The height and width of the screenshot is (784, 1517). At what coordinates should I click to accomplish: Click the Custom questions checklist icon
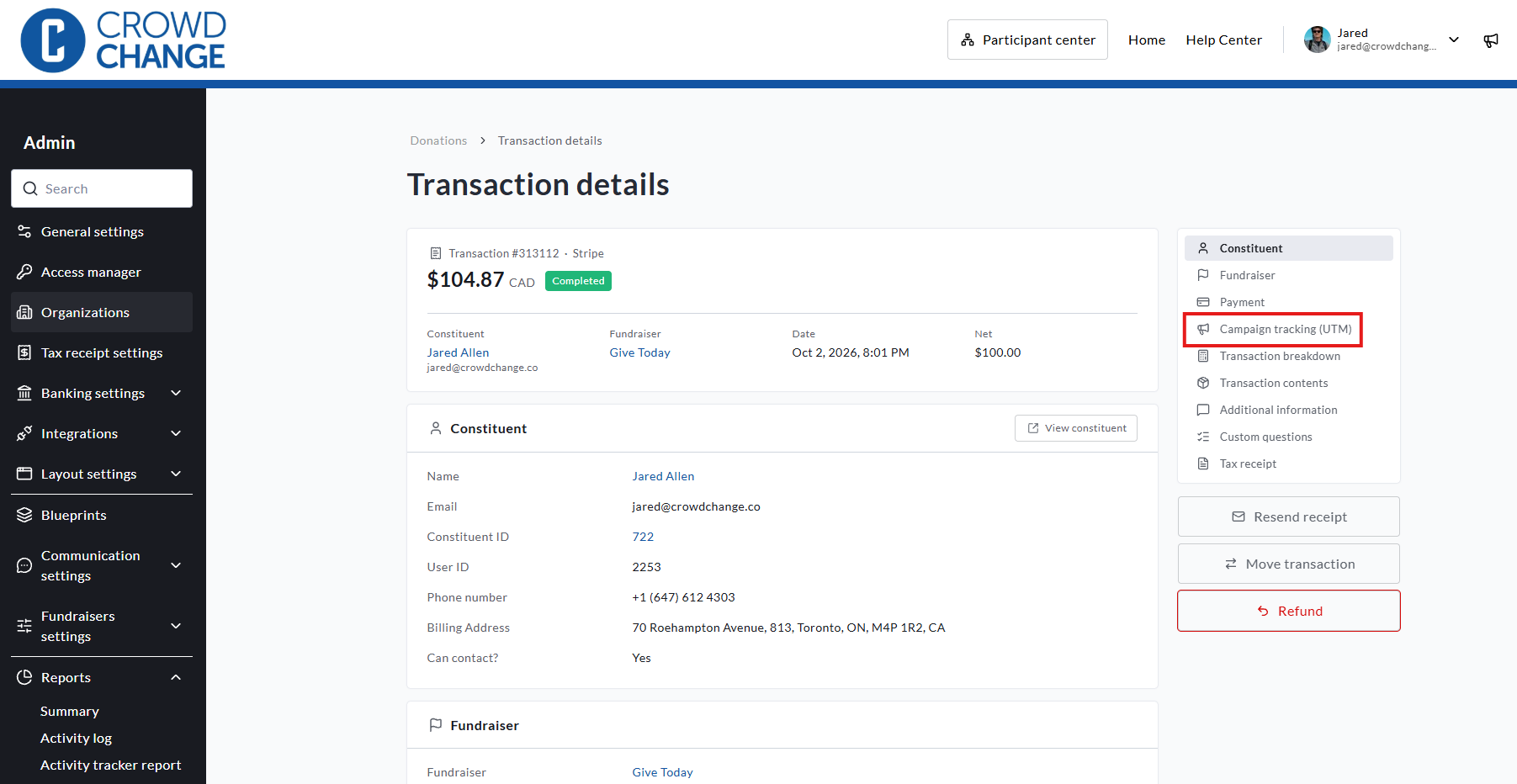[1203, 437]
